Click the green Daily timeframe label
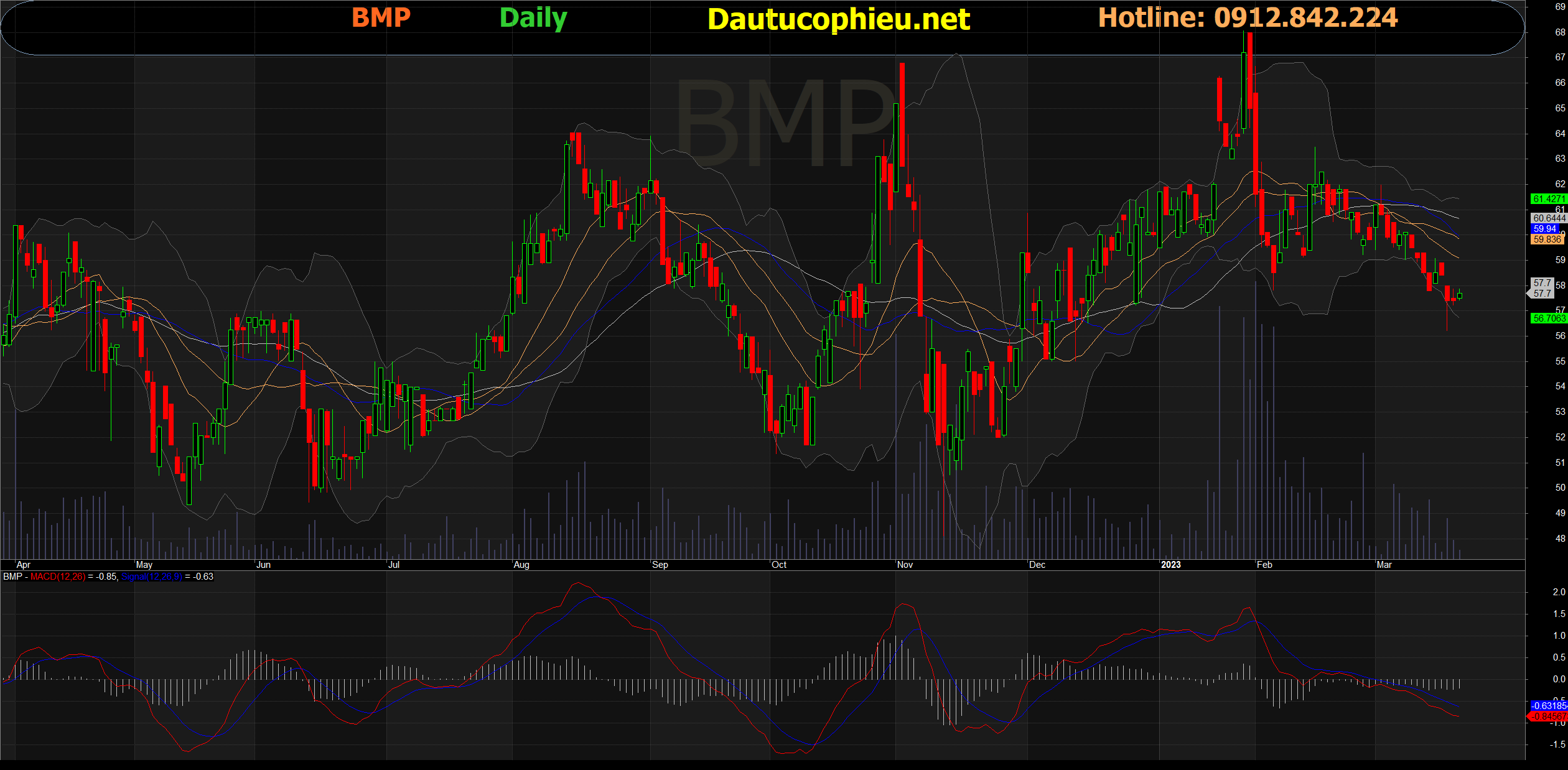The height and width of the screenshot is (770, 1568). pos(533,18)
